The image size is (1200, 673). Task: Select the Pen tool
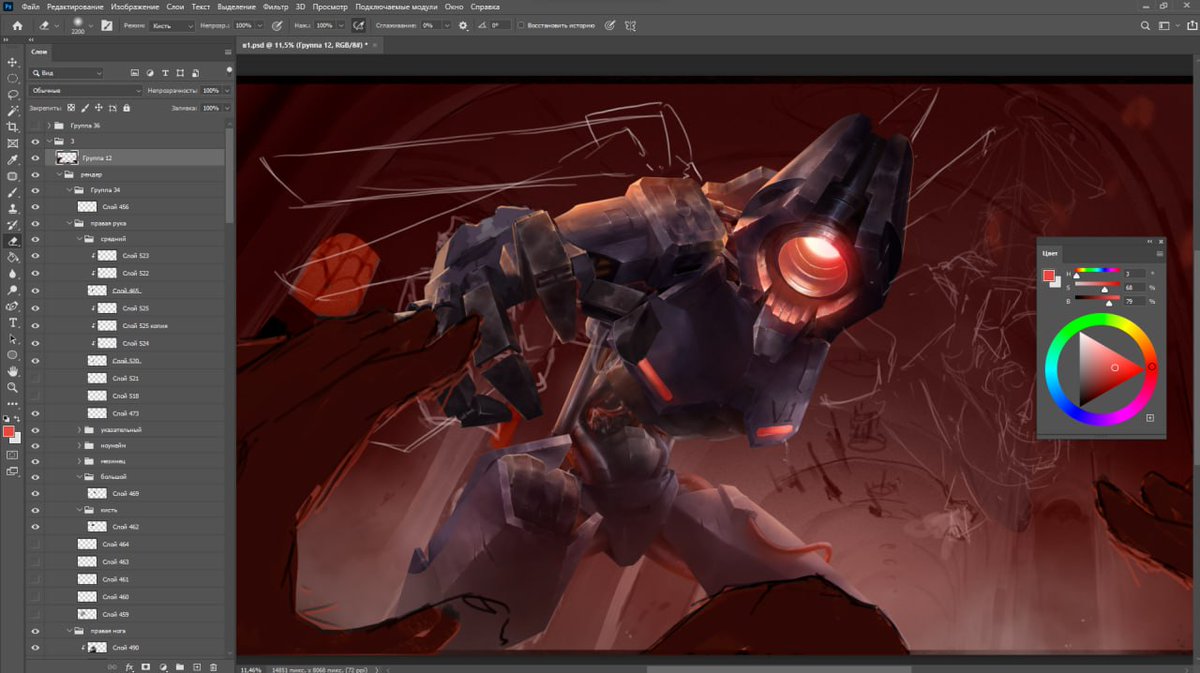coord(12,306)
